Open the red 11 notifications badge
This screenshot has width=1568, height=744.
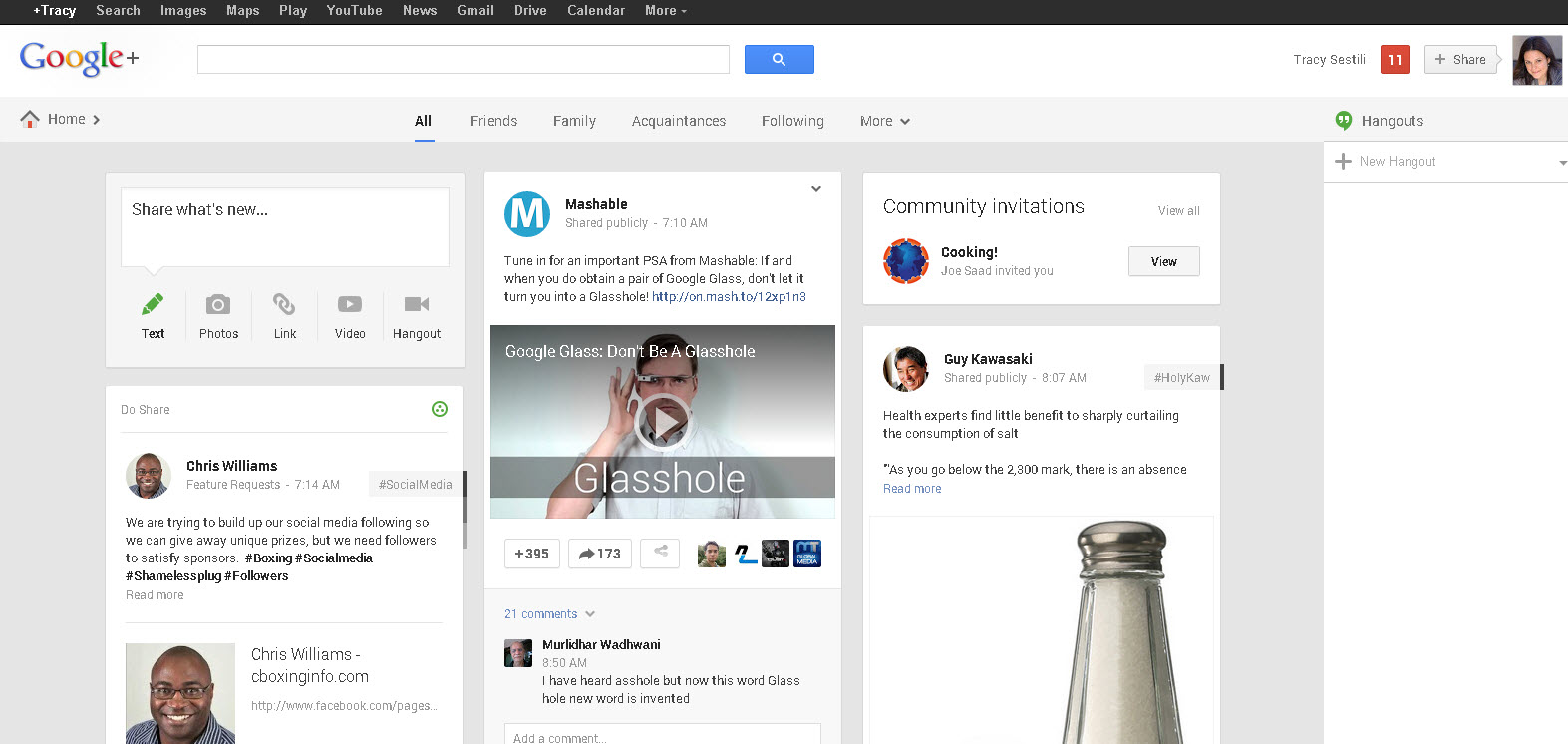pyautogui.click(x=1395, y=60)
